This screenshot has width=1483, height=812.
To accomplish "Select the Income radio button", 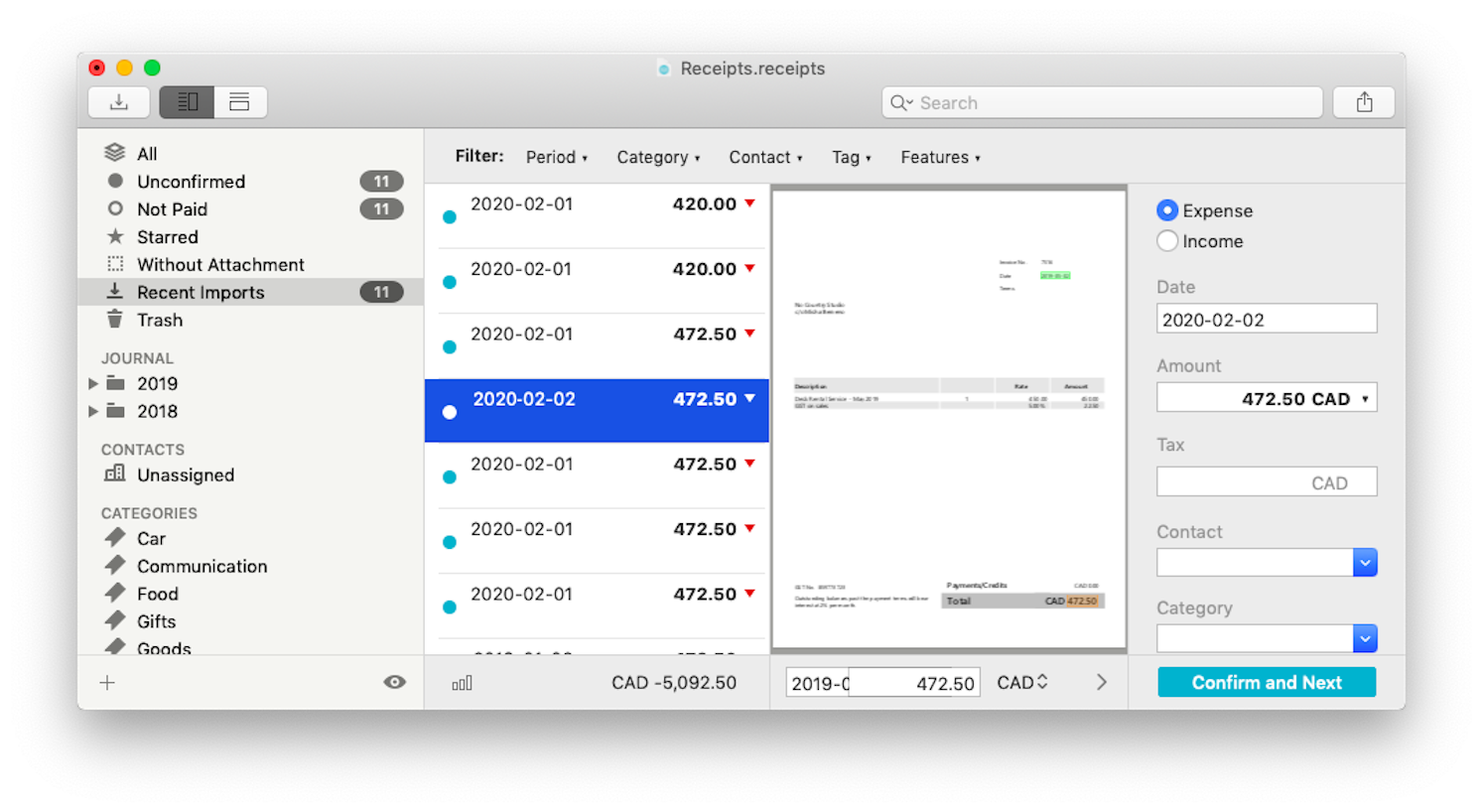I will [x=1167, y=241].
